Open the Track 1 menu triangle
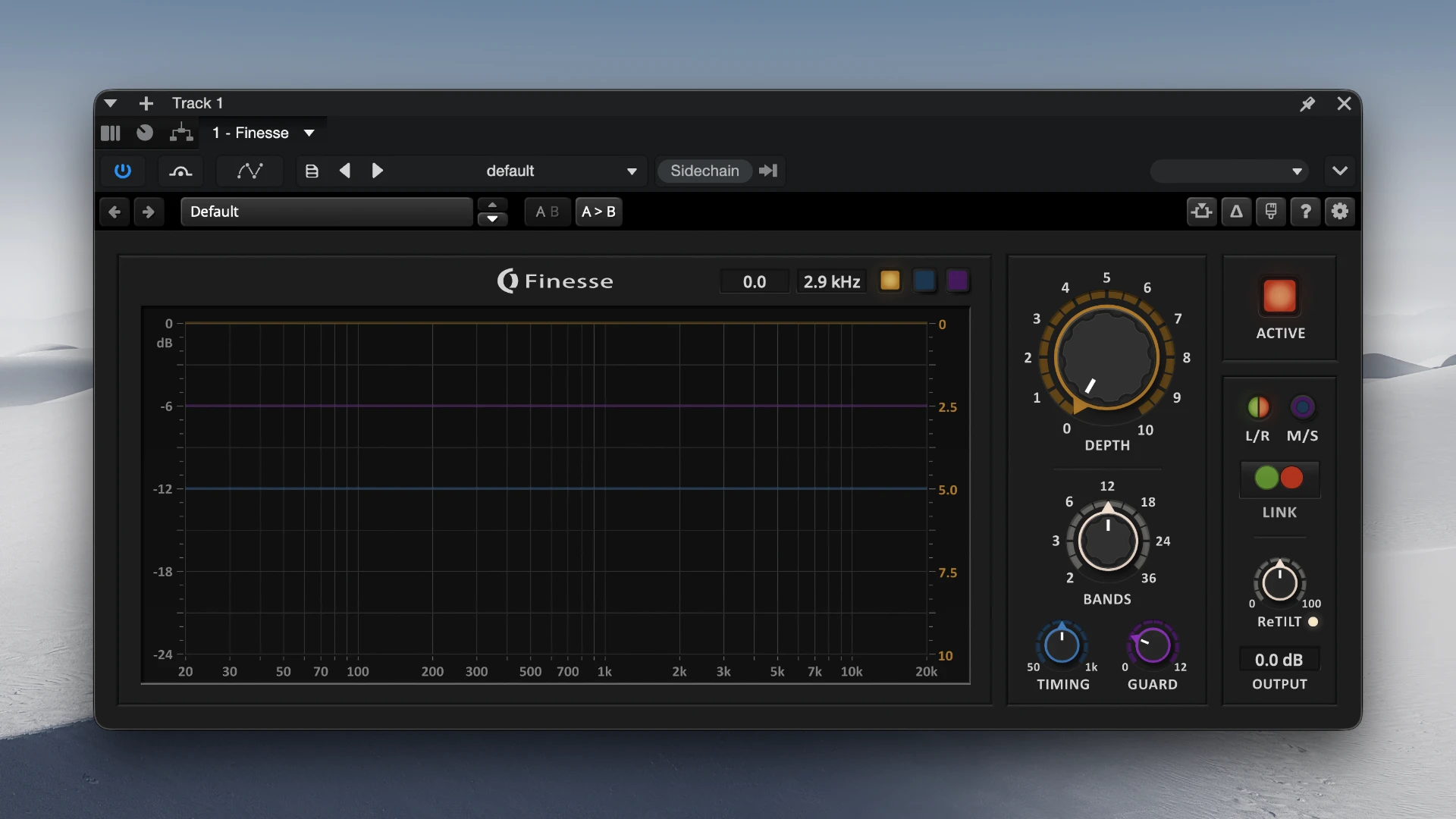 coord(111,103)
